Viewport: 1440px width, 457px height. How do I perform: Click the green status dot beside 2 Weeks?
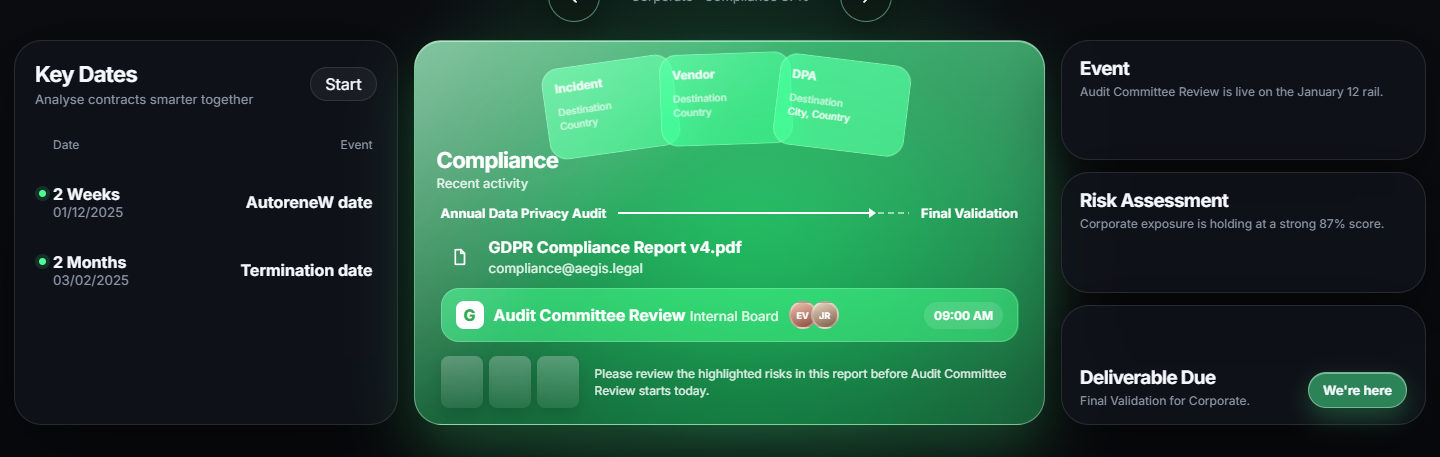pyautogui.click(x=42, y=193)
